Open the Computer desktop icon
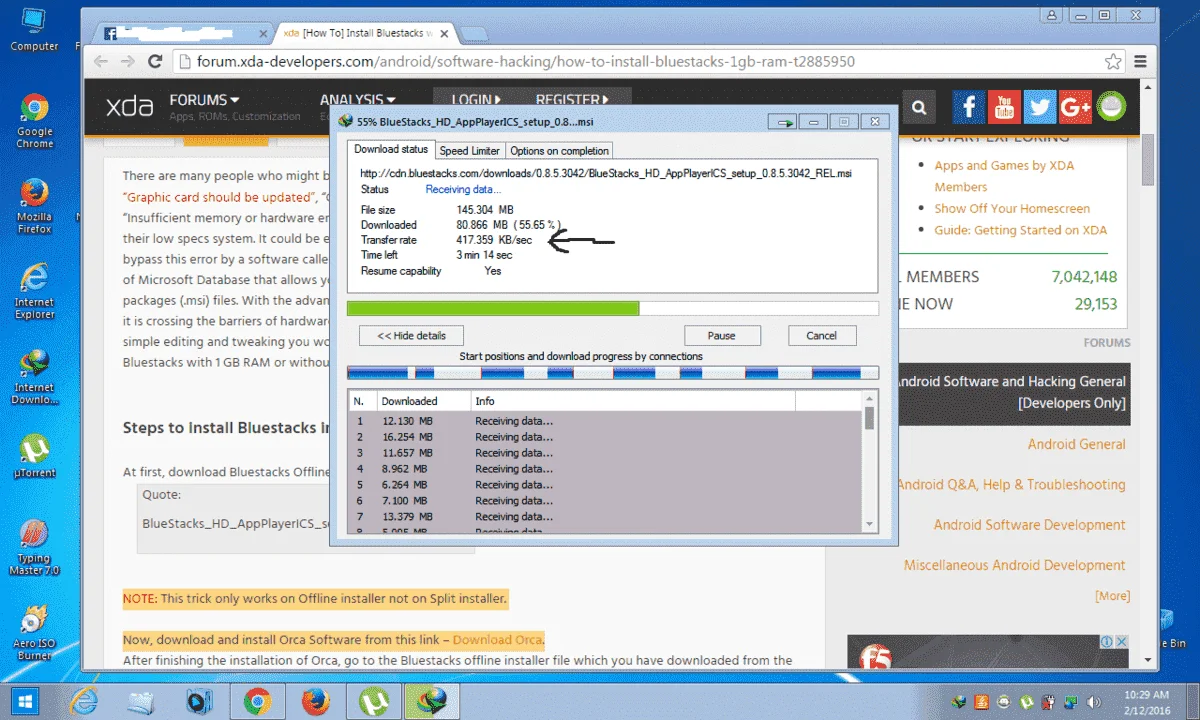Viewport: 1200px width, 720px height. click(34, 28)
